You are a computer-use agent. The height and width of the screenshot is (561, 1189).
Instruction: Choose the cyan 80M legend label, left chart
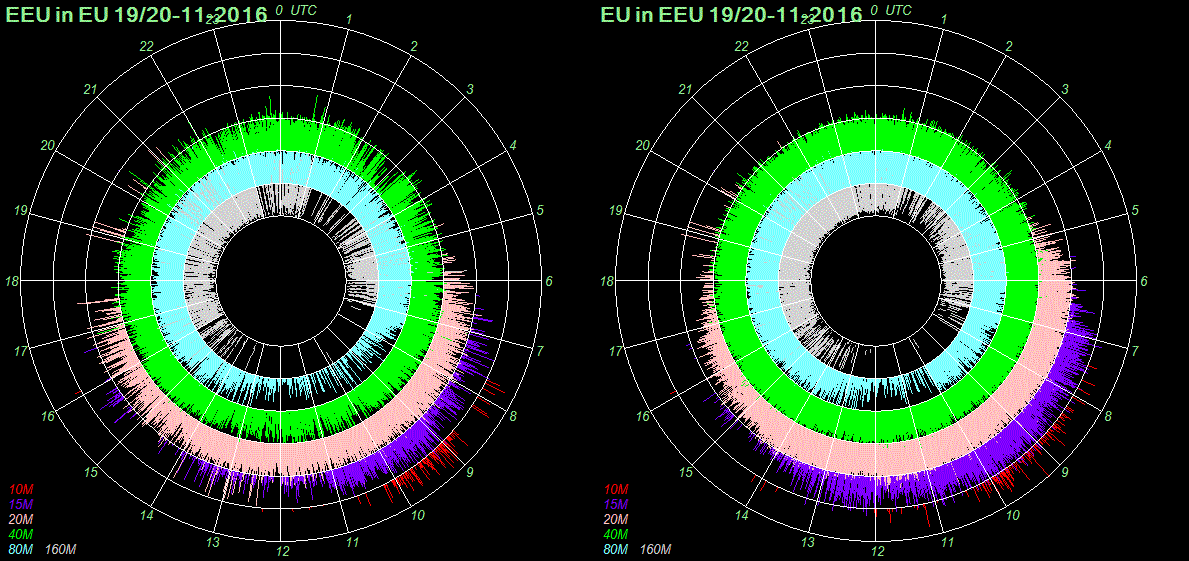[x=21, y=550]
